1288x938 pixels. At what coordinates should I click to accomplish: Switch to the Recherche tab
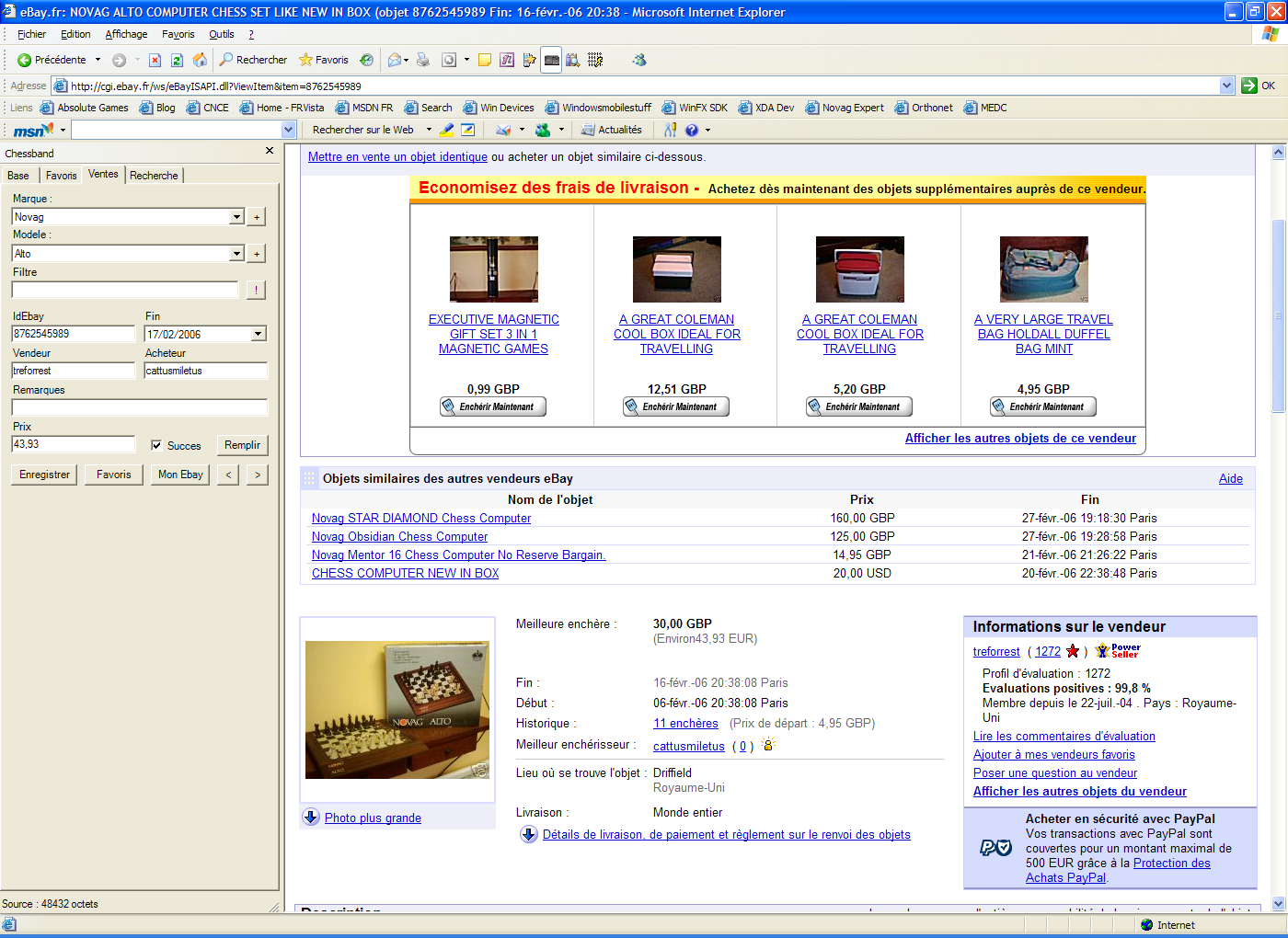click(154, 176)
